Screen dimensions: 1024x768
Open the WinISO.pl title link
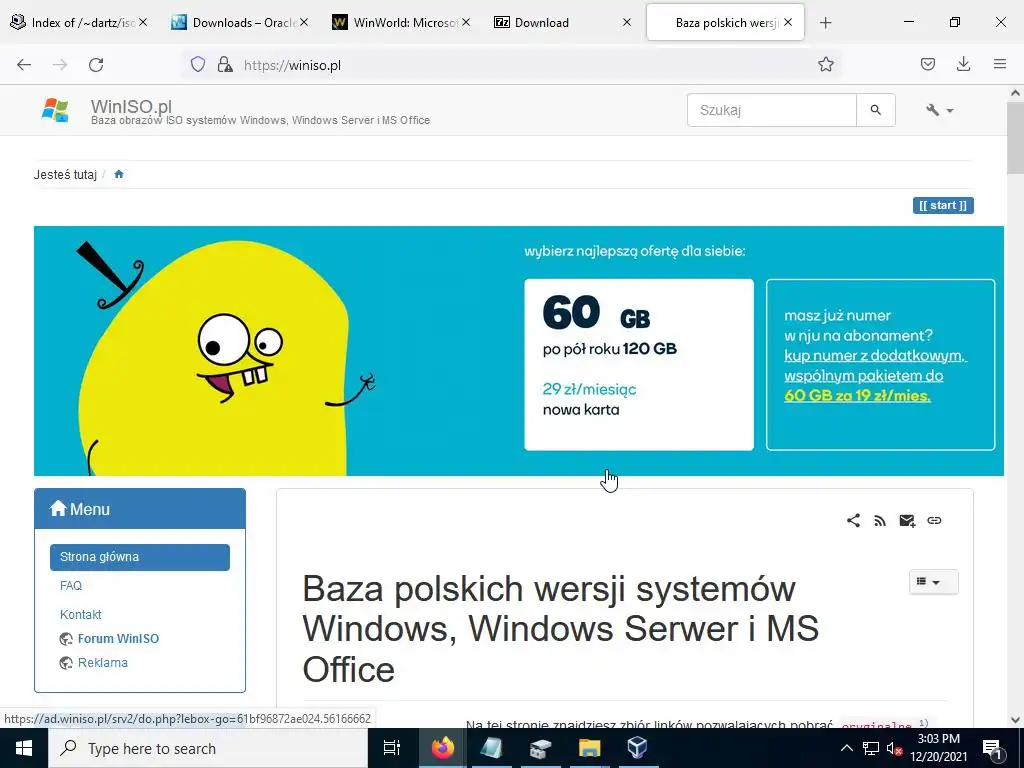click(131, 106)
